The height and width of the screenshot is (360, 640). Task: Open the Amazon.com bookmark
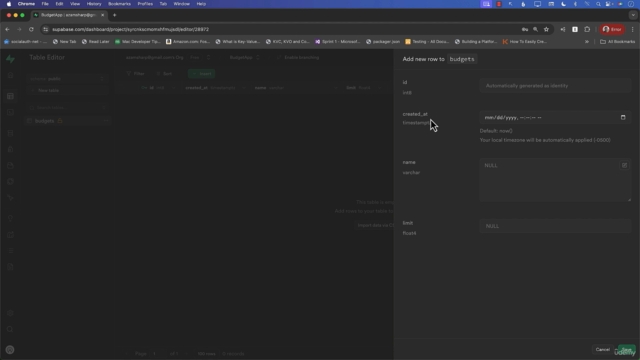pos(188,42)
